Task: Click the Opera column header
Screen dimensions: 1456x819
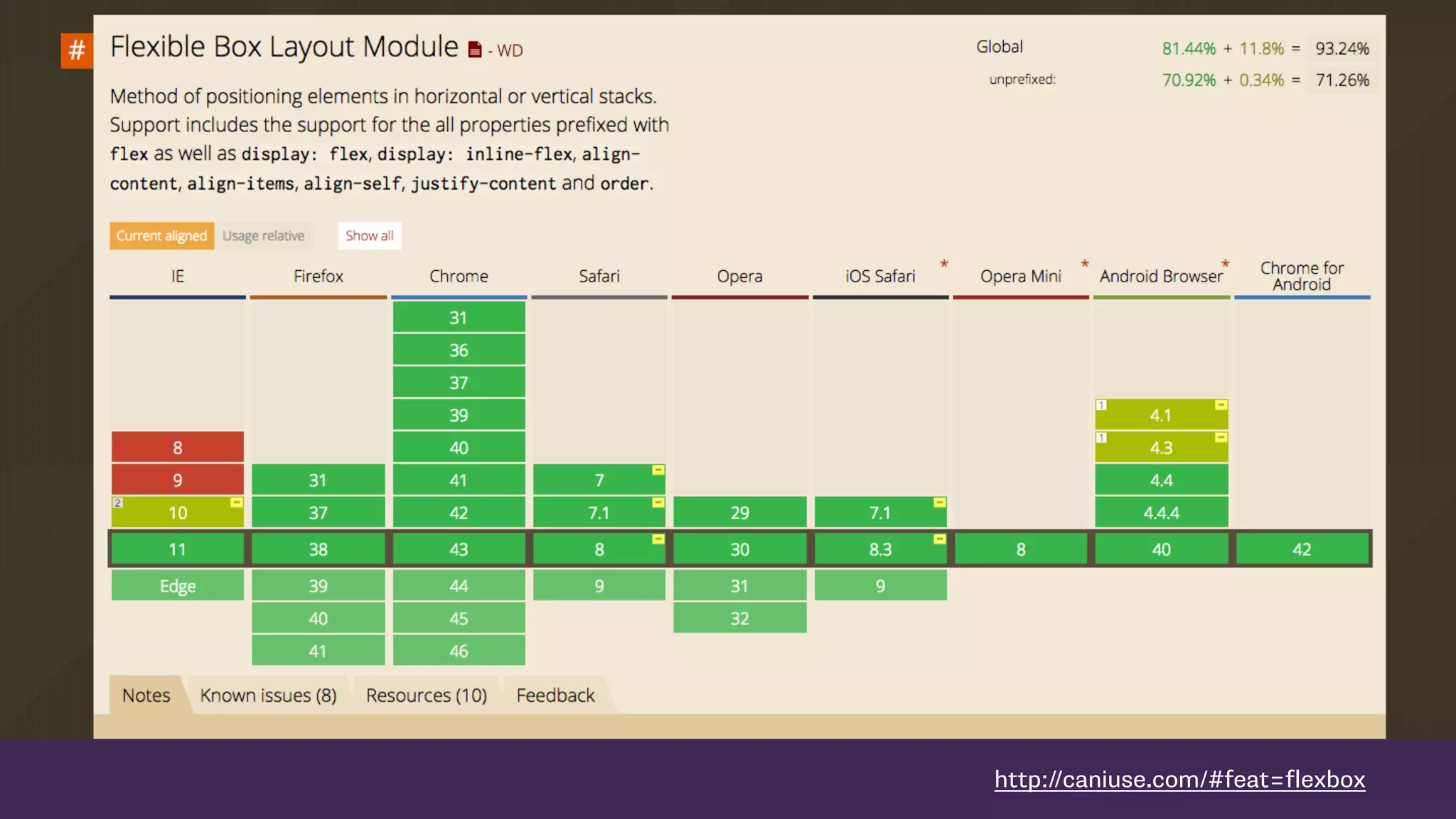Action: tap(739, 277)
